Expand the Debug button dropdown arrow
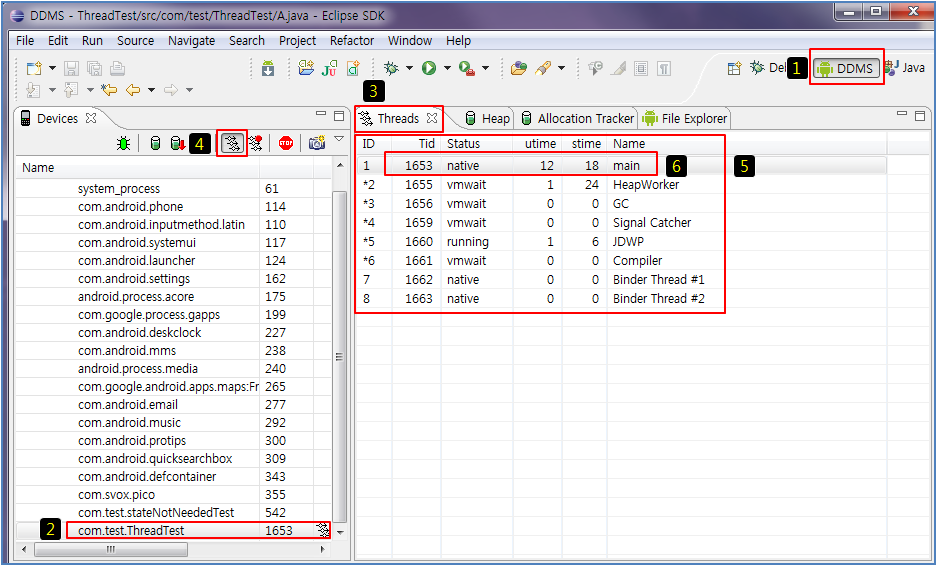This screenshot has height=566, width=937. pos(409,68)
